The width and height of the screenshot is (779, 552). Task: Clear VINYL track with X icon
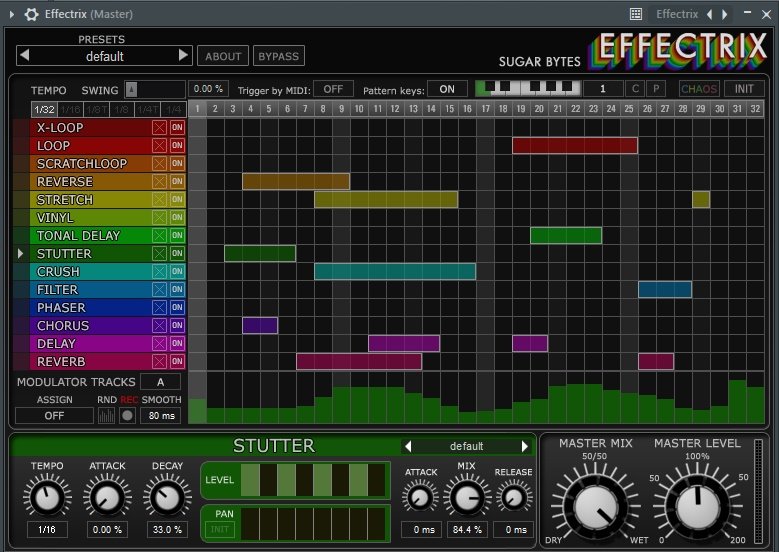point(159,218)
